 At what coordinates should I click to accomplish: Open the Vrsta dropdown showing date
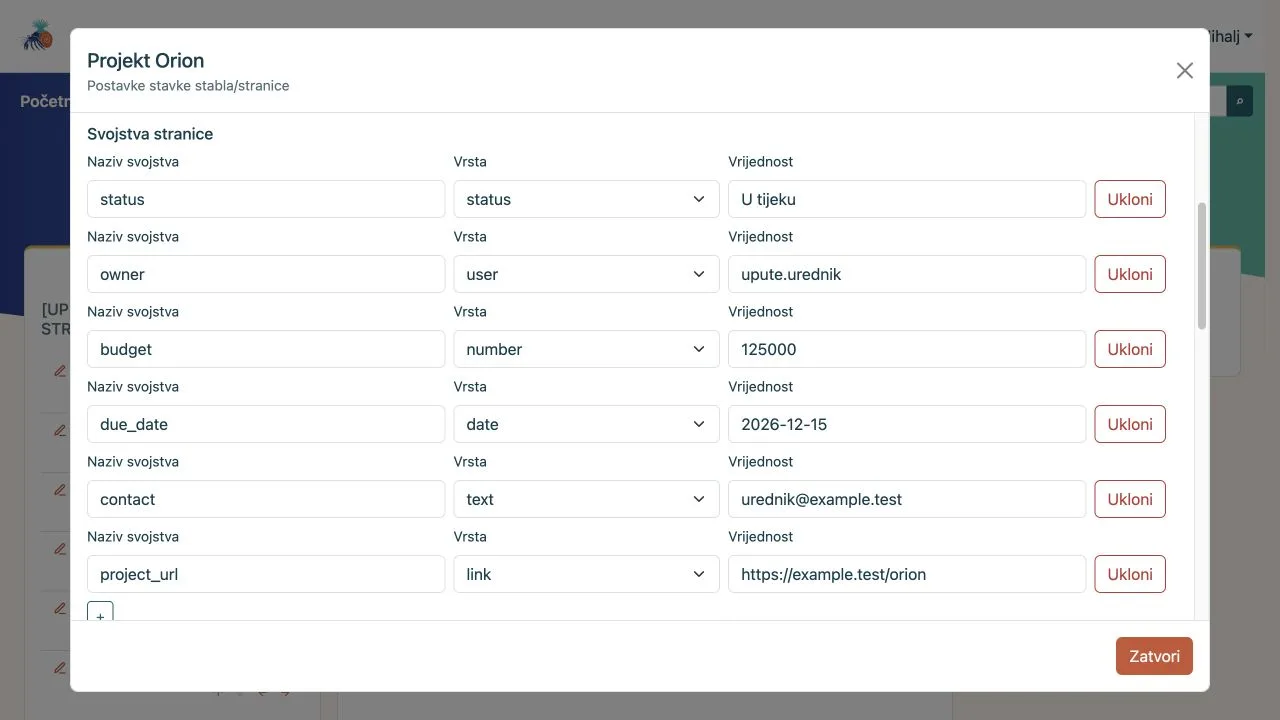[586, 424]
